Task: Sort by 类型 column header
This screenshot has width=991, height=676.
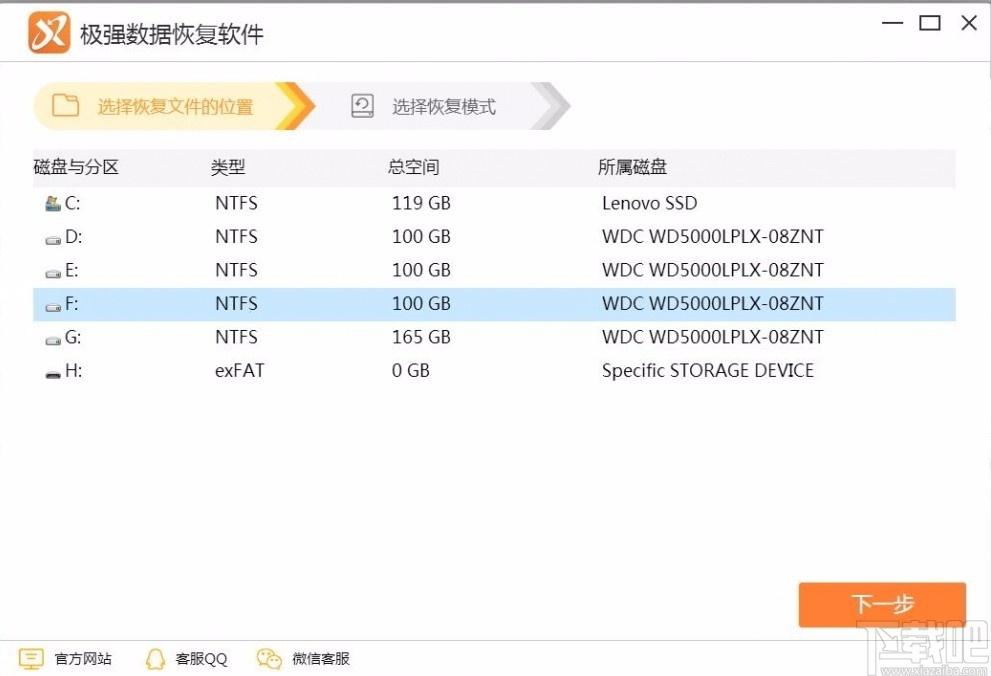Action: click(x=228, y=167)
